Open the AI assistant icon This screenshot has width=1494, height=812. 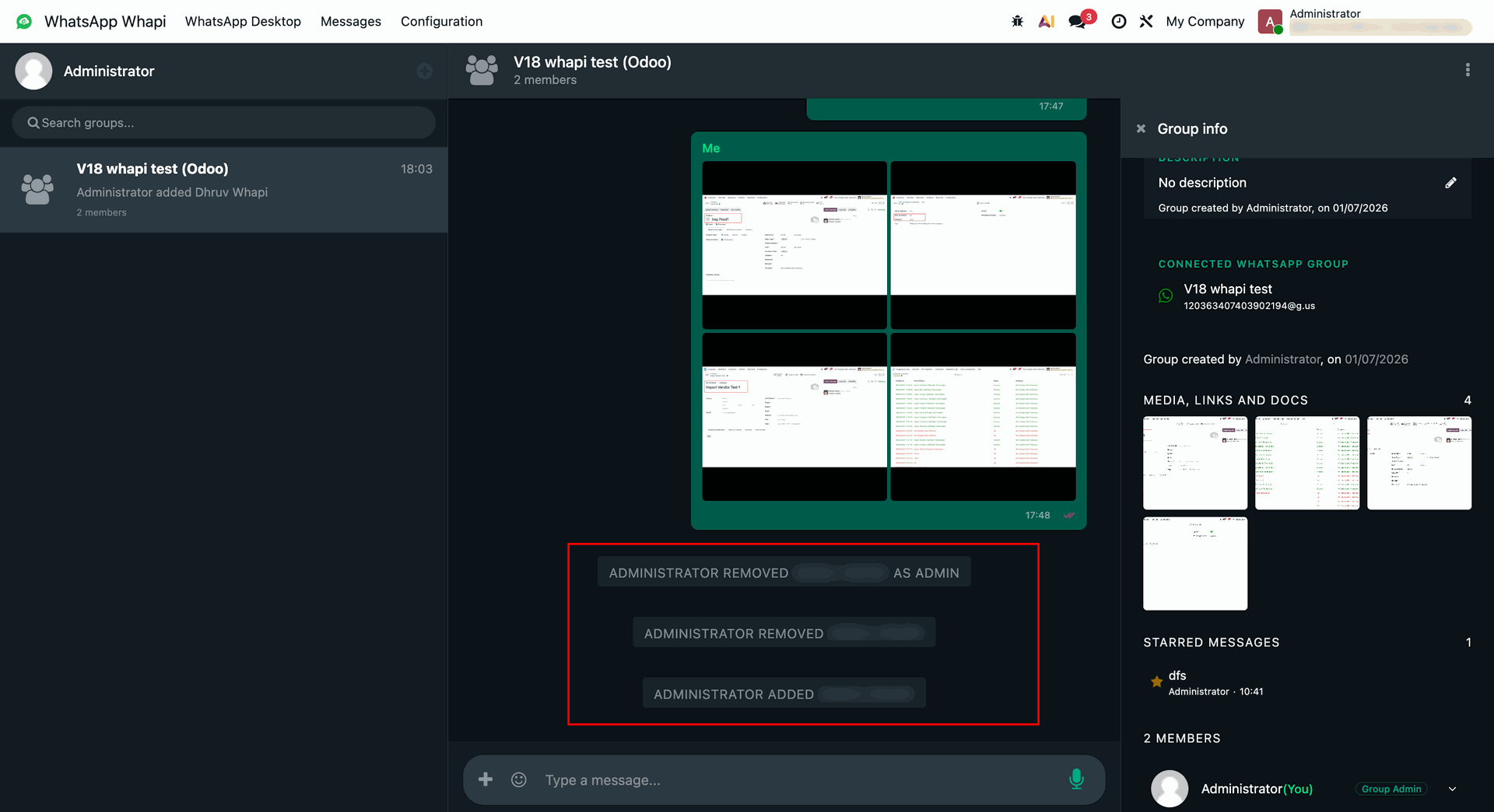[x=1047, y=21]
